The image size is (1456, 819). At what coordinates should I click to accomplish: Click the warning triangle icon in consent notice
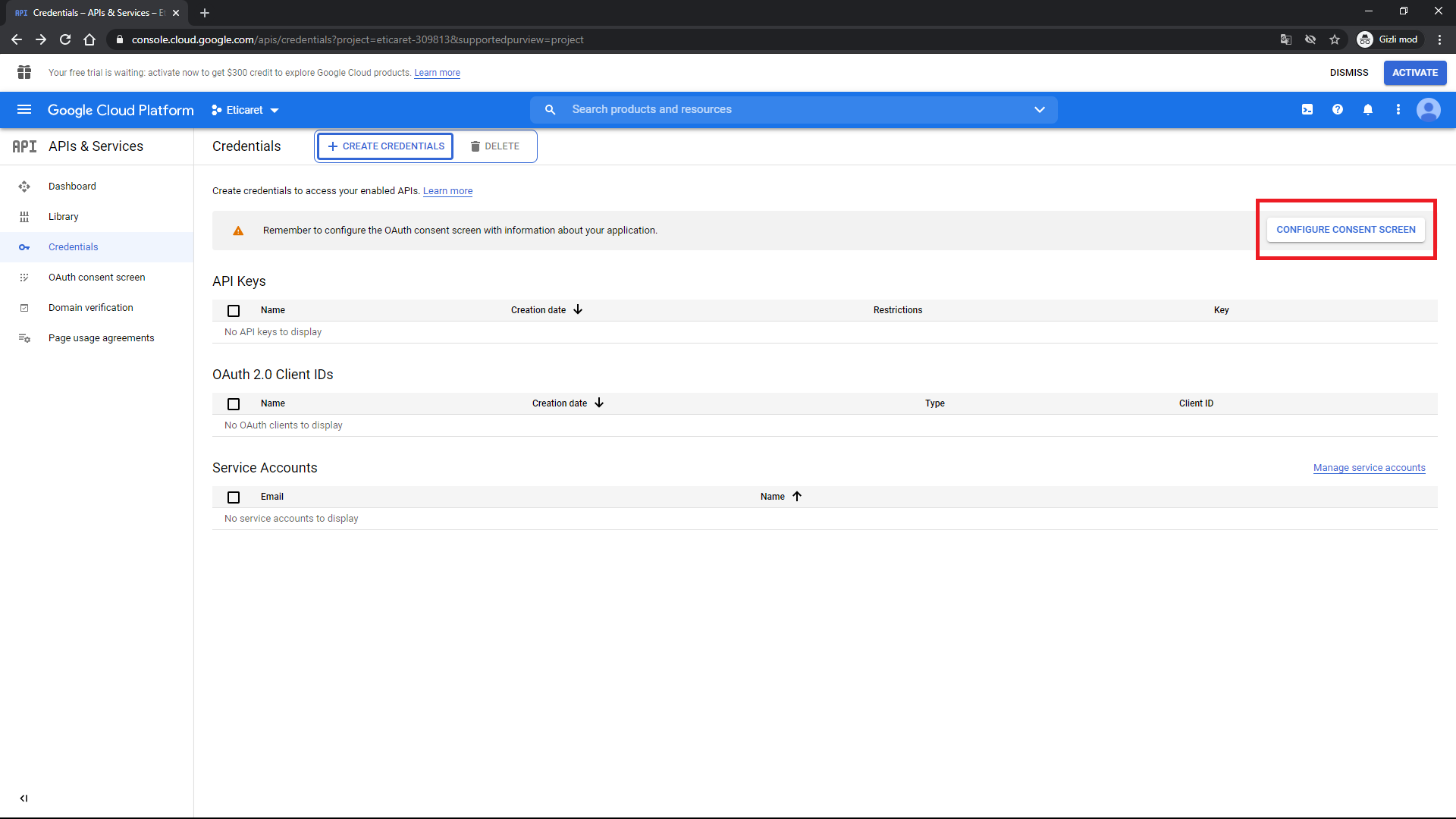click(238, 231)
